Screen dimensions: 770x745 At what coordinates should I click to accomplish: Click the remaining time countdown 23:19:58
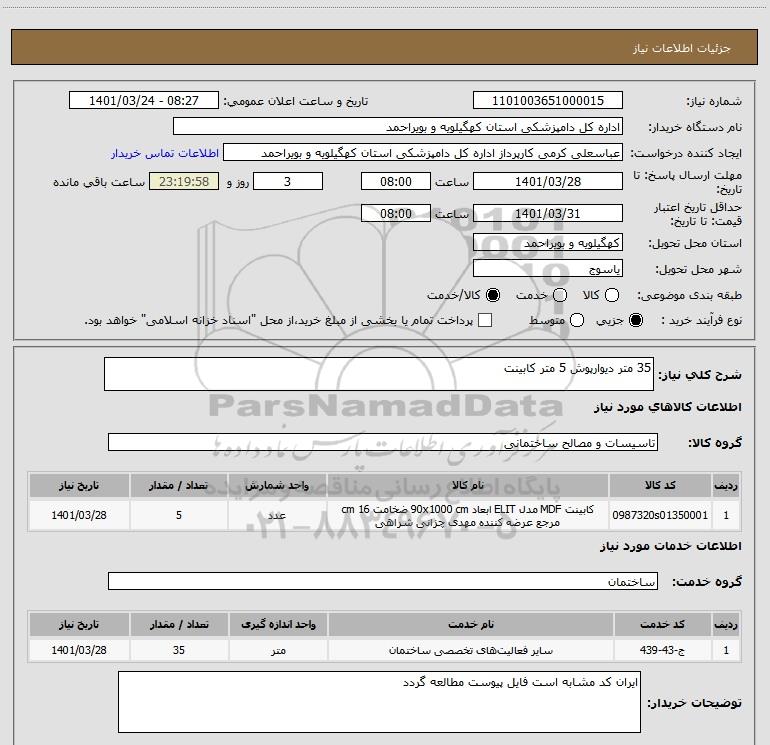coord(184,182)
